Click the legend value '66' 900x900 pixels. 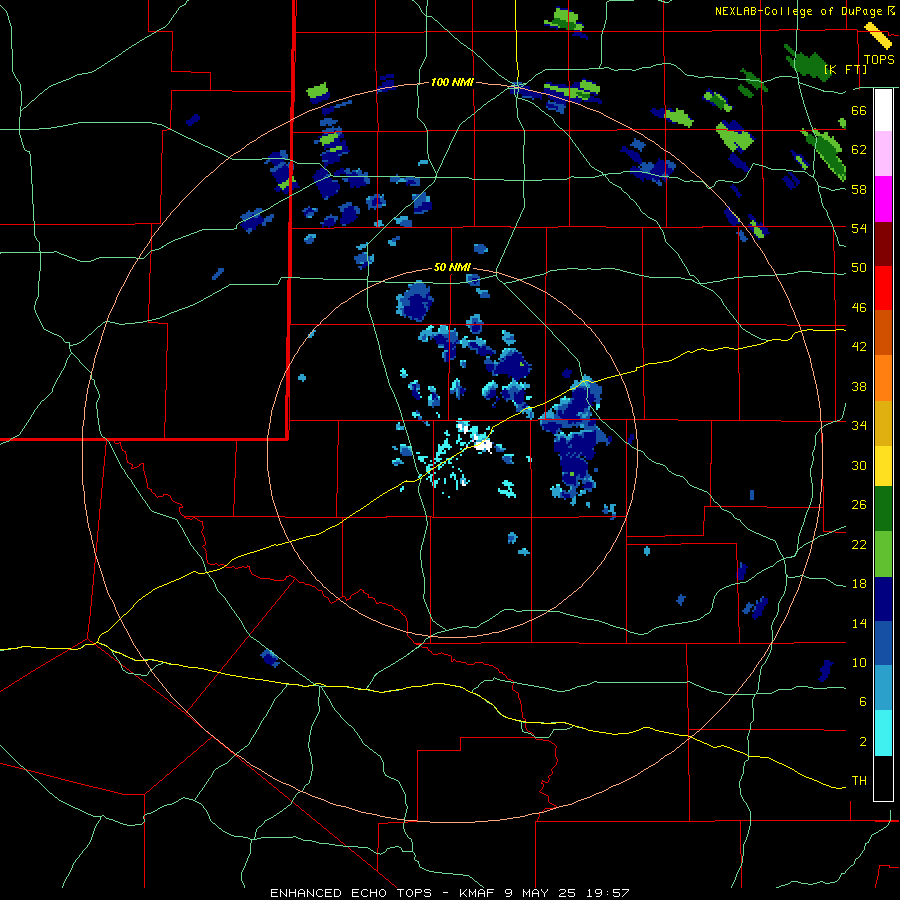click(x=859, y=111)
